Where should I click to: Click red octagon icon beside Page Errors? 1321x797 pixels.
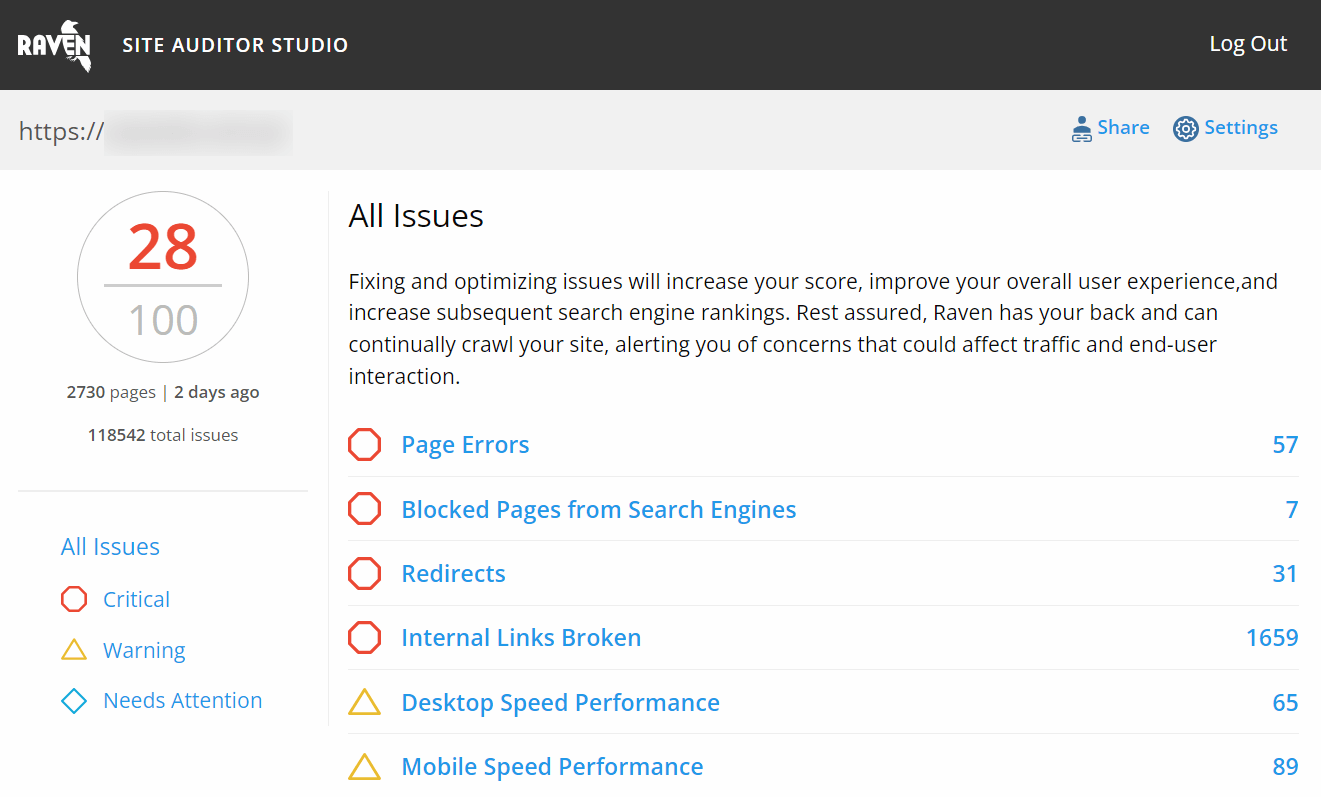[364, 445]
